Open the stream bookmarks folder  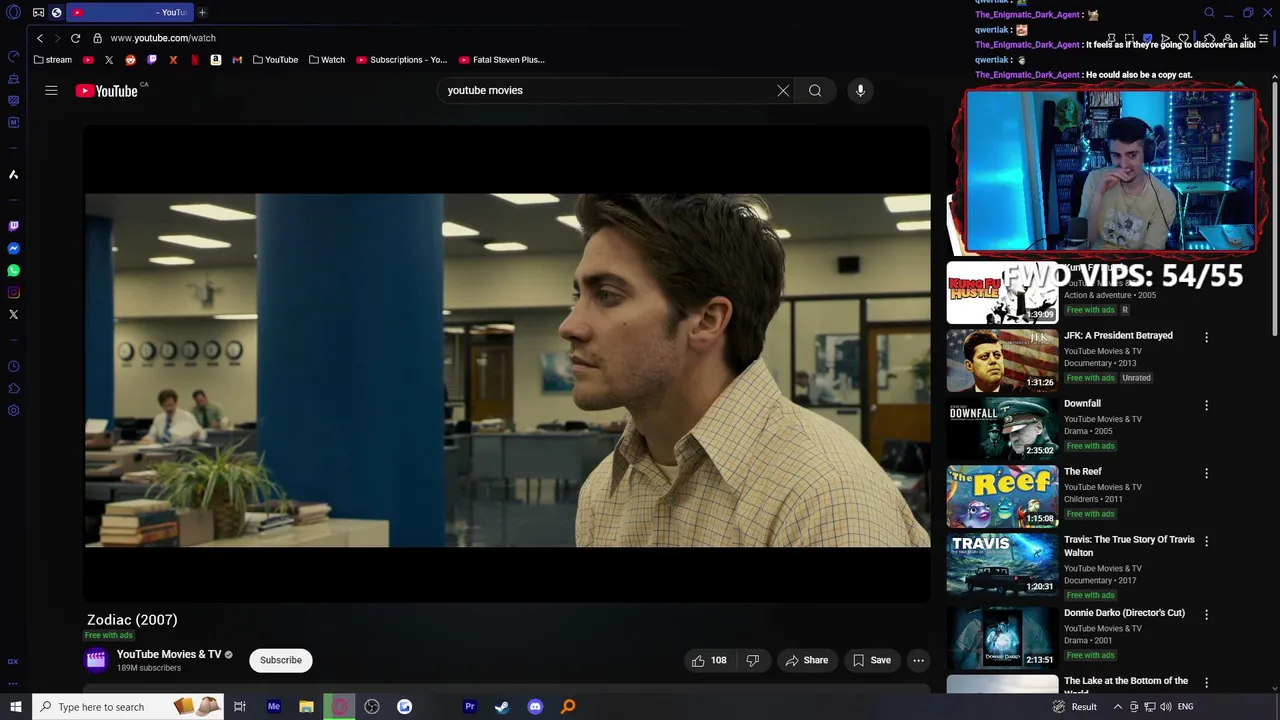tap(52, 60)
